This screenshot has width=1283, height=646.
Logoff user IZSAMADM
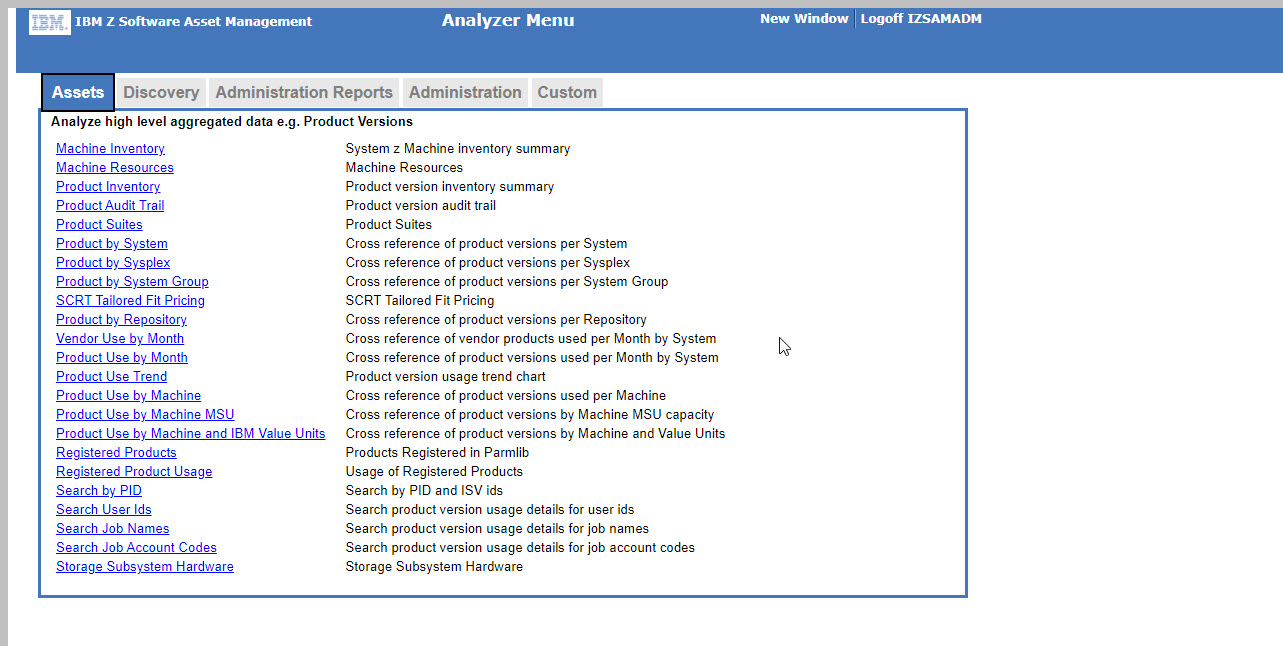coord(920,17)
